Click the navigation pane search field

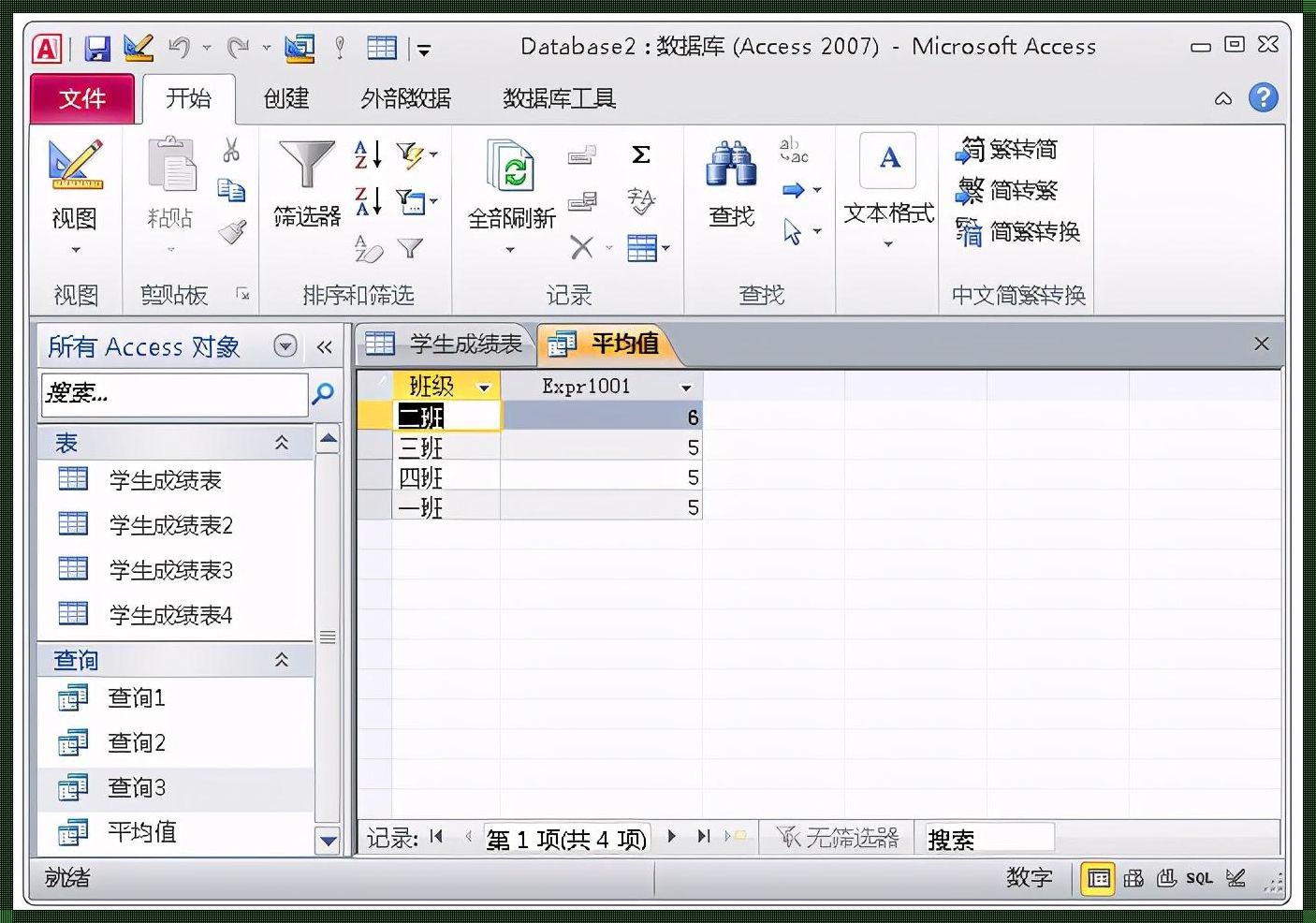tap(175, 394)
